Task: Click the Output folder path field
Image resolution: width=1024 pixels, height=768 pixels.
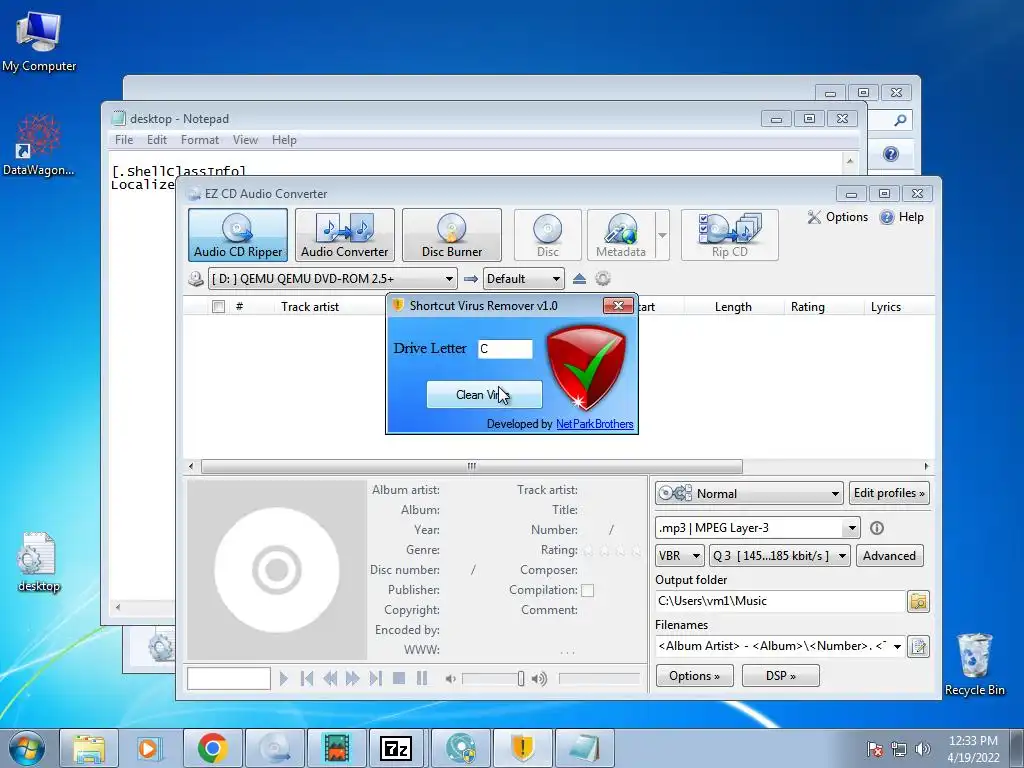Action: pyautogui.click(x=780, y=601)
